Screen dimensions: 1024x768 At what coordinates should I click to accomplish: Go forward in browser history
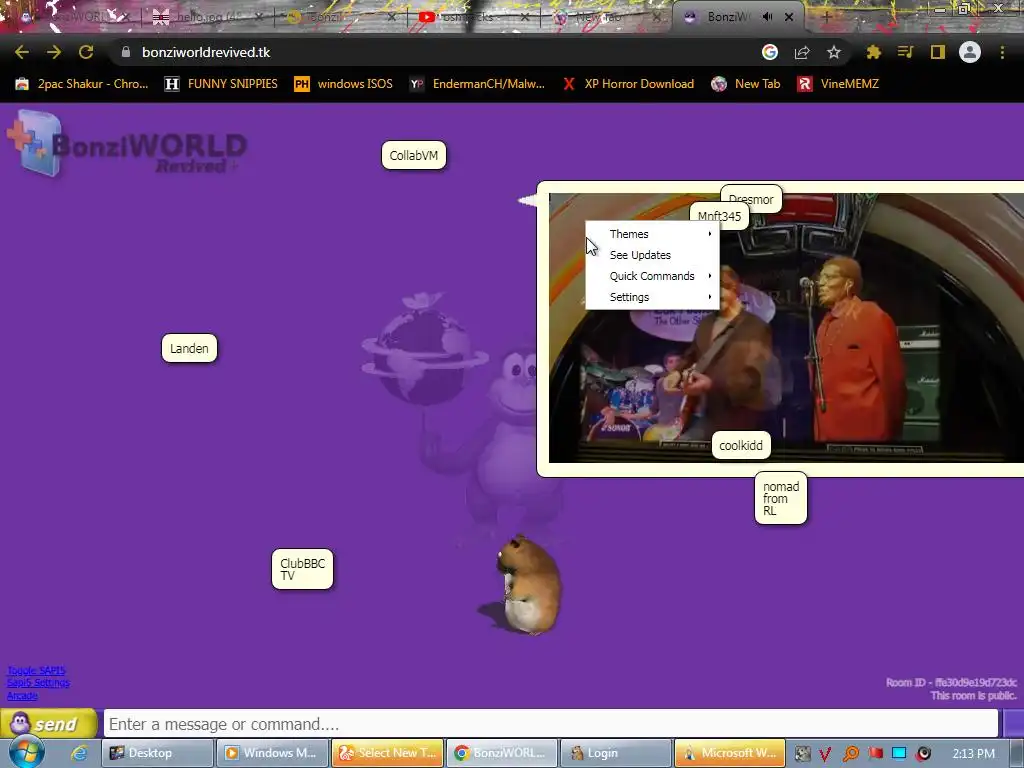pos(54,52)
